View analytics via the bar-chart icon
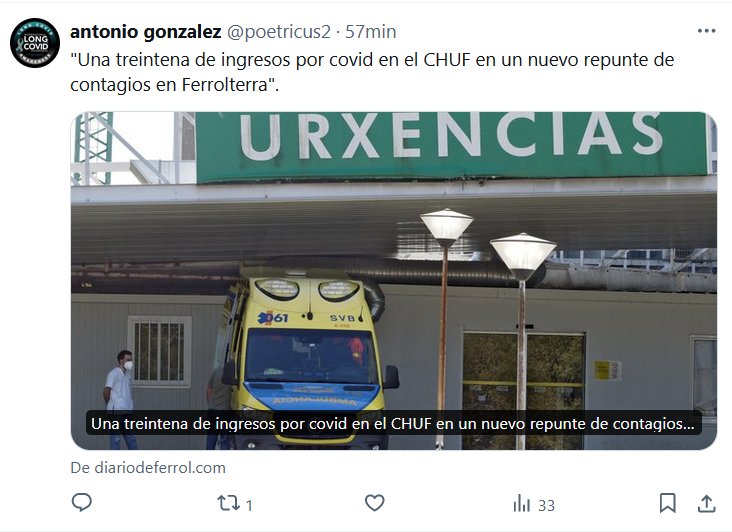The height and width of the screenshot is (532, 732). (x=522, y=504)
